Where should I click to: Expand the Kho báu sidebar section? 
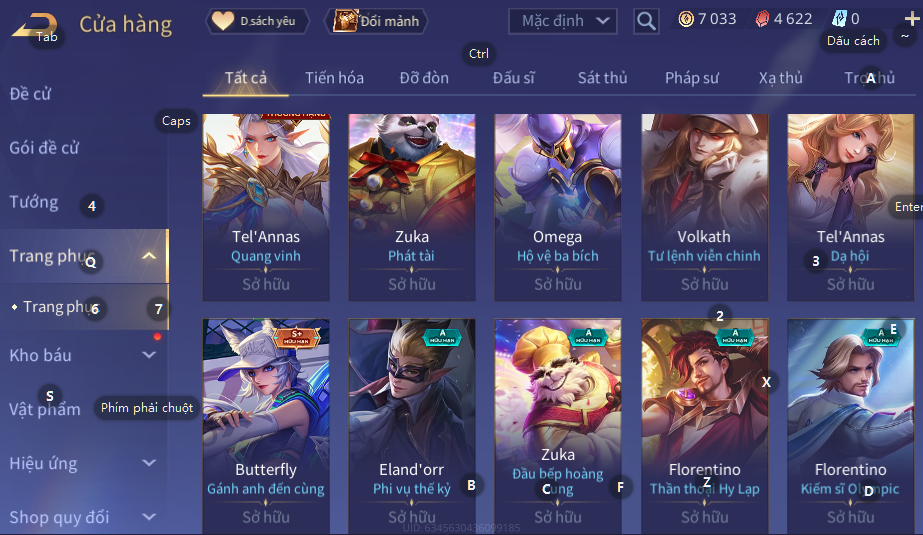click(x=150, y=355)
